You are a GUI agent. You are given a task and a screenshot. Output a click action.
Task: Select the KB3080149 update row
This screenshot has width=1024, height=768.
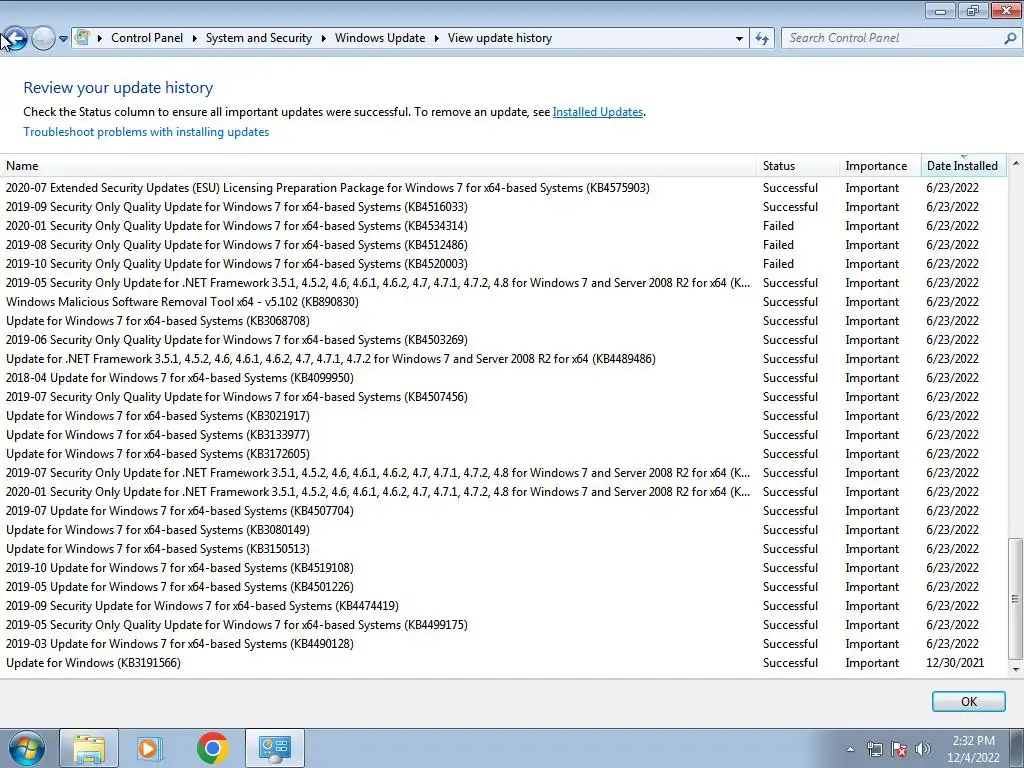point(503,530)
